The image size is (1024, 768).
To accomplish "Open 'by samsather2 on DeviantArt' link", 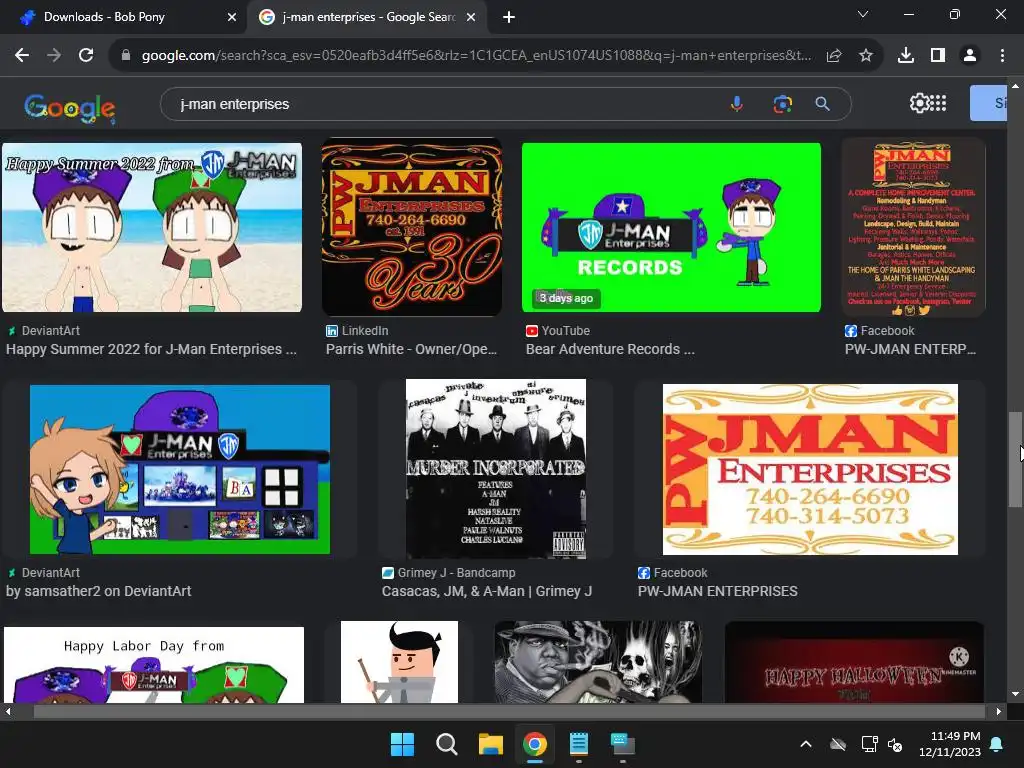I will (x=99, y=591).
